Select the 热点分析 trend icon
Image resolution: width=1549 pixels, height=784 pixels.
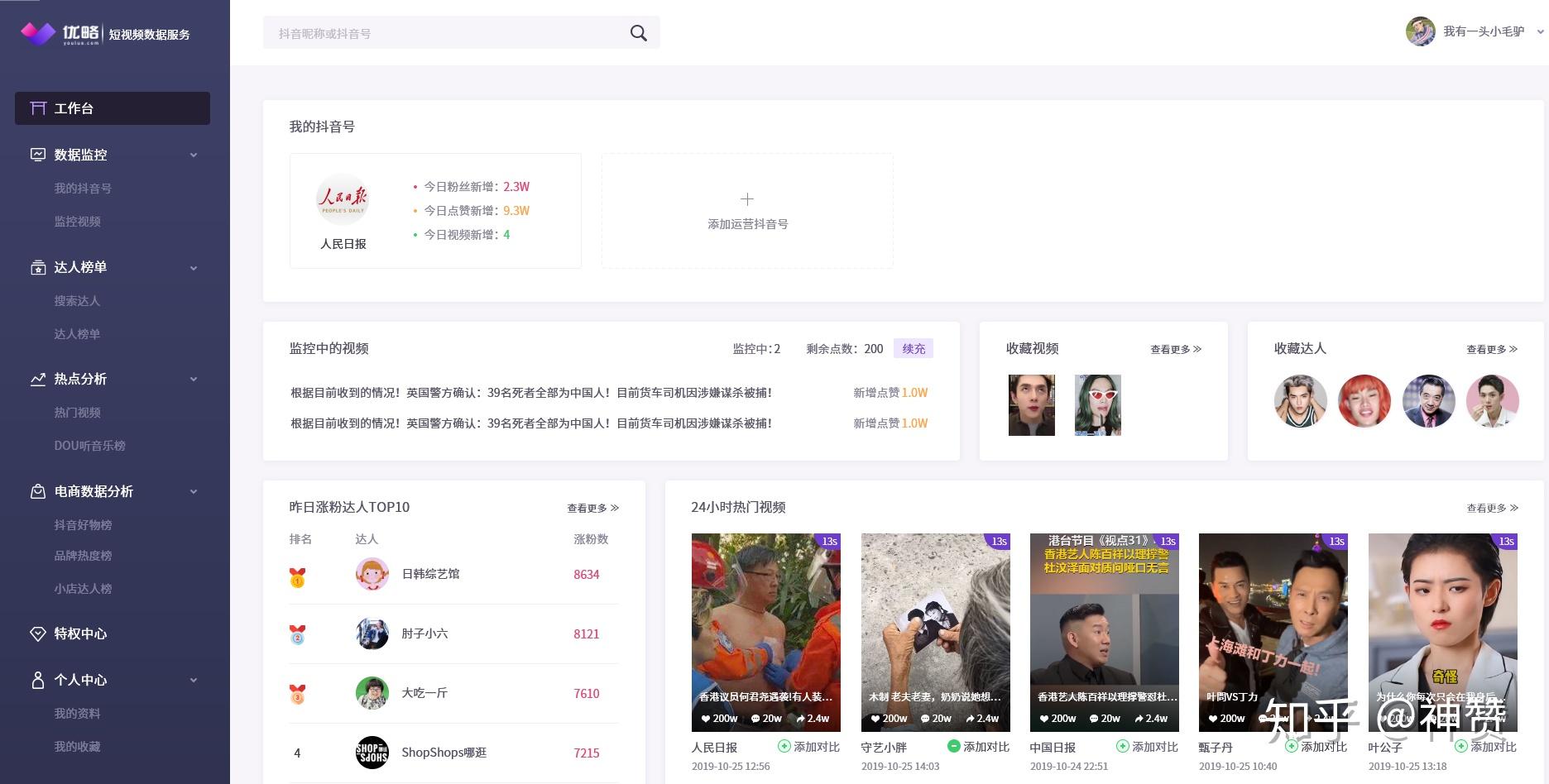click(38, 379)
